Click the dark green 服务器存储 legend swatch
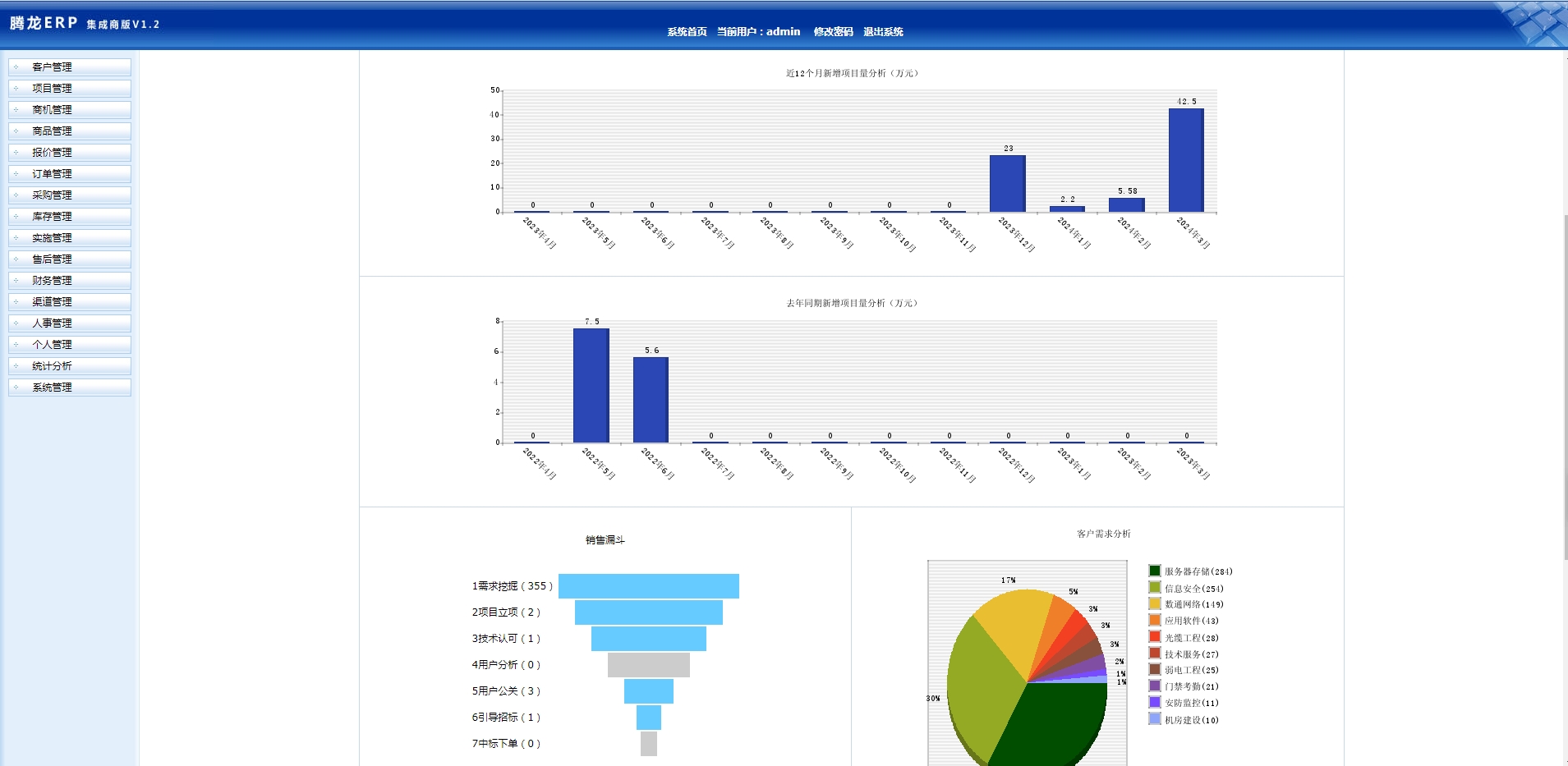The height and width of the screenshot is (766, 1568). pyautogui.click(x=1154, y=571)
